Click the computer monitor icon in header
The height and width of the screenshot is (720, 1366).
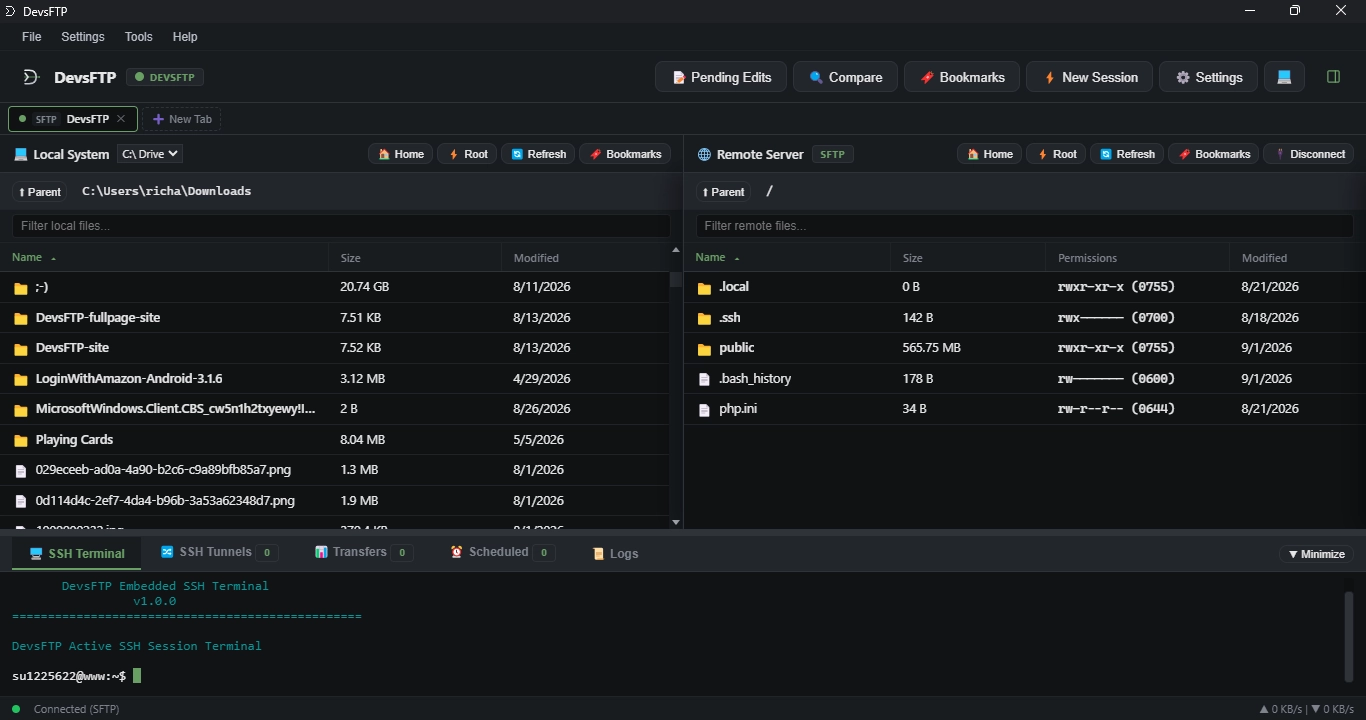pyautogui.click(x=1284, y=77)
